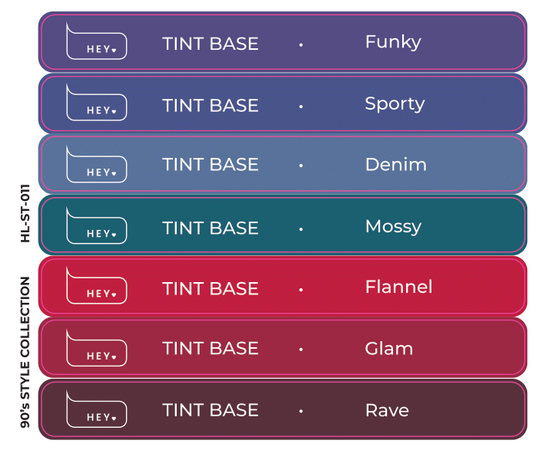Click the HEY logo on the Rave label
Image resolution: width=550 pixels, height=450 pixels.
96,409
